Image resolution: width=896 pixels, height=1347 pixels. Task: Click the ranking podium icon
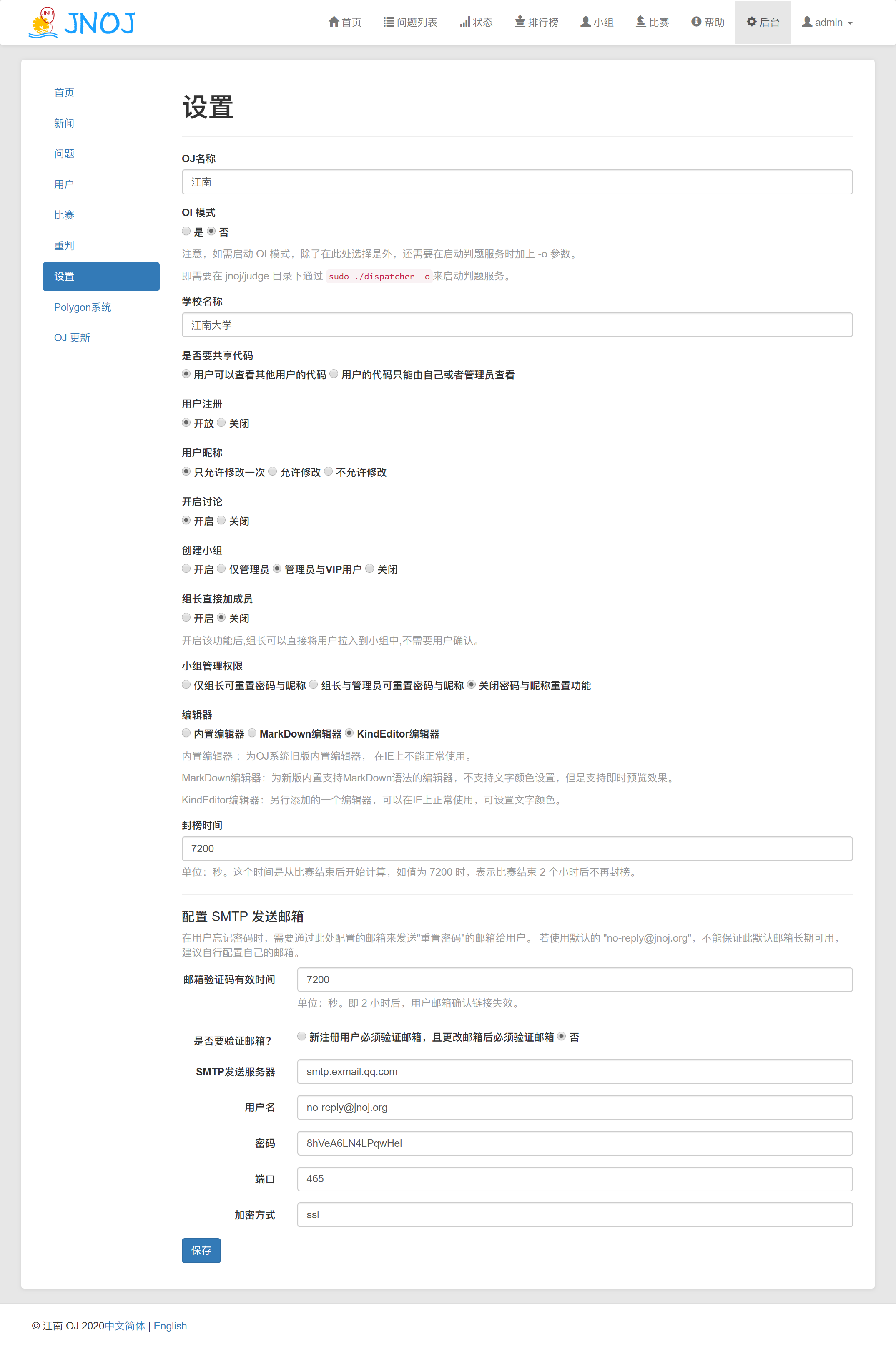[520, 22]
